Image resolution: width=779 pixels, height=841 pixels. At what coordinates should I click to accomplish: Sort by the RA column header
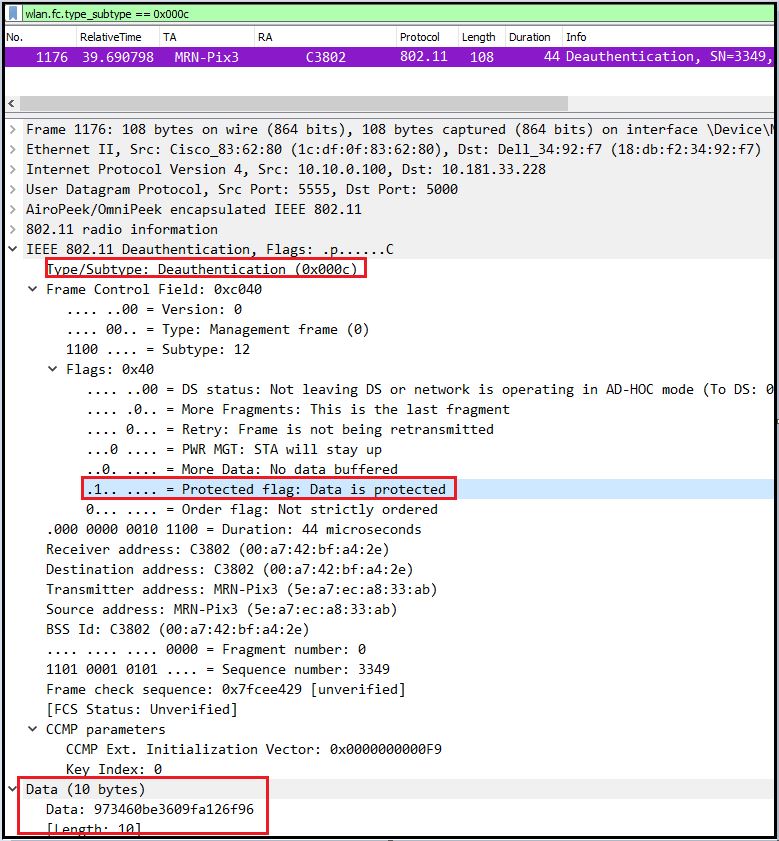click(325, 37)
